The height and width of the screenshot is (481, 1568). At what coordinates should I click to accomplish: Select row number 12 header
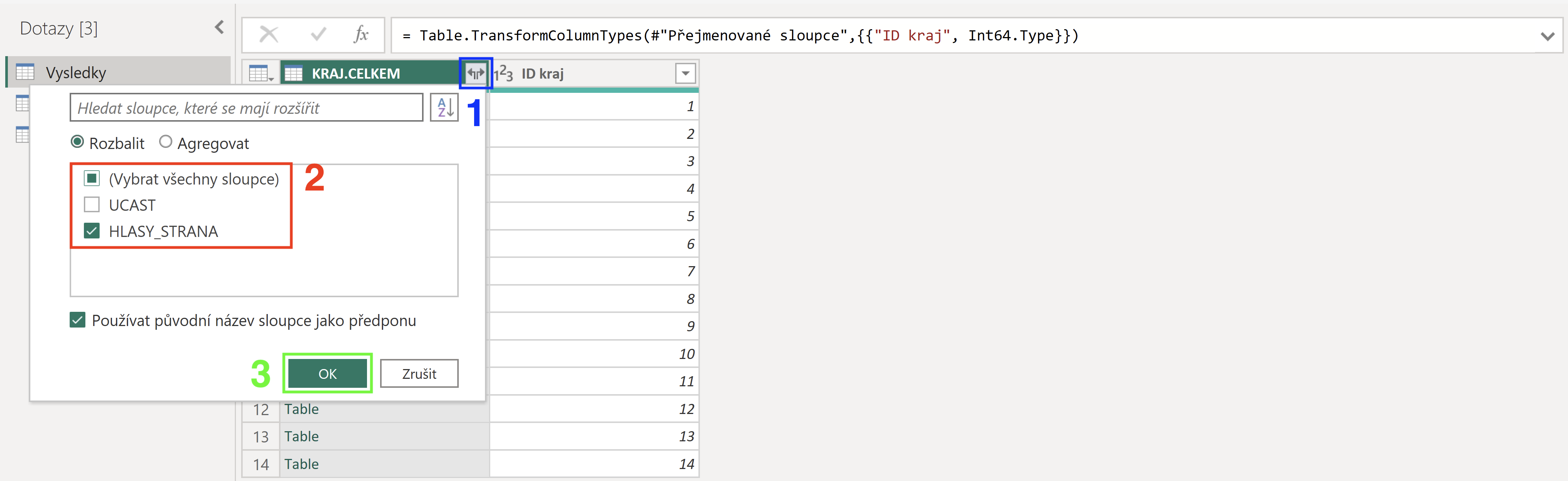(x=261, y=409)
